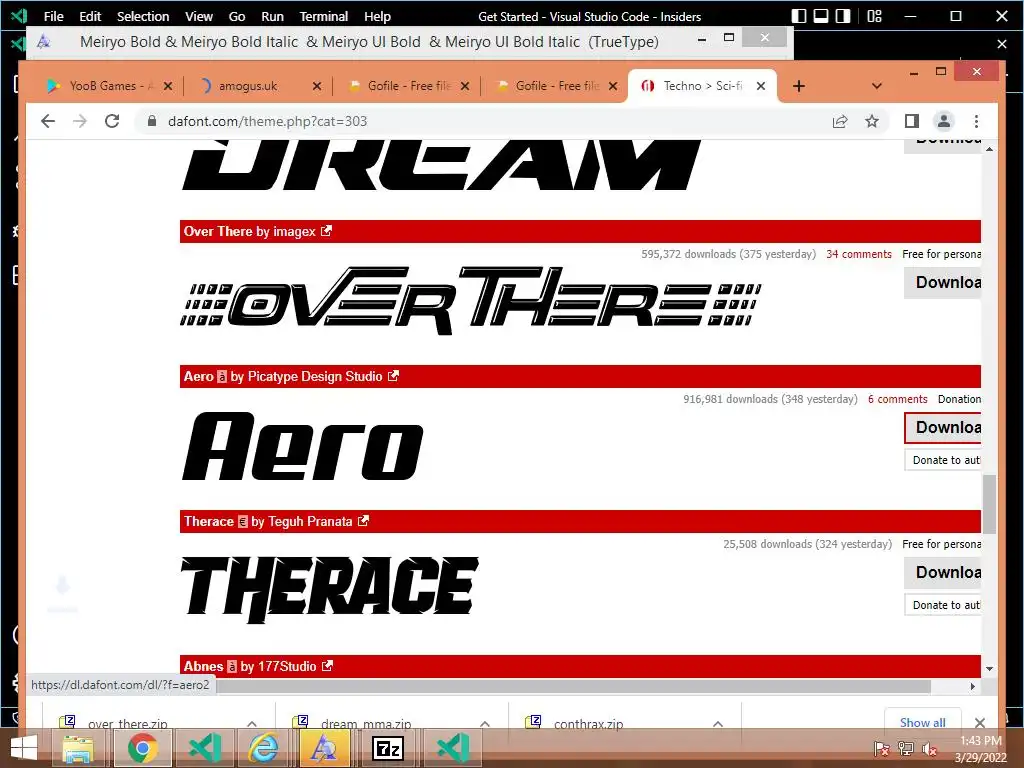Image resolution: width=1024 pixels, height=768 pixels.
Task: Switch to Chrome in the taskbar
Action: tap(142, 748)
